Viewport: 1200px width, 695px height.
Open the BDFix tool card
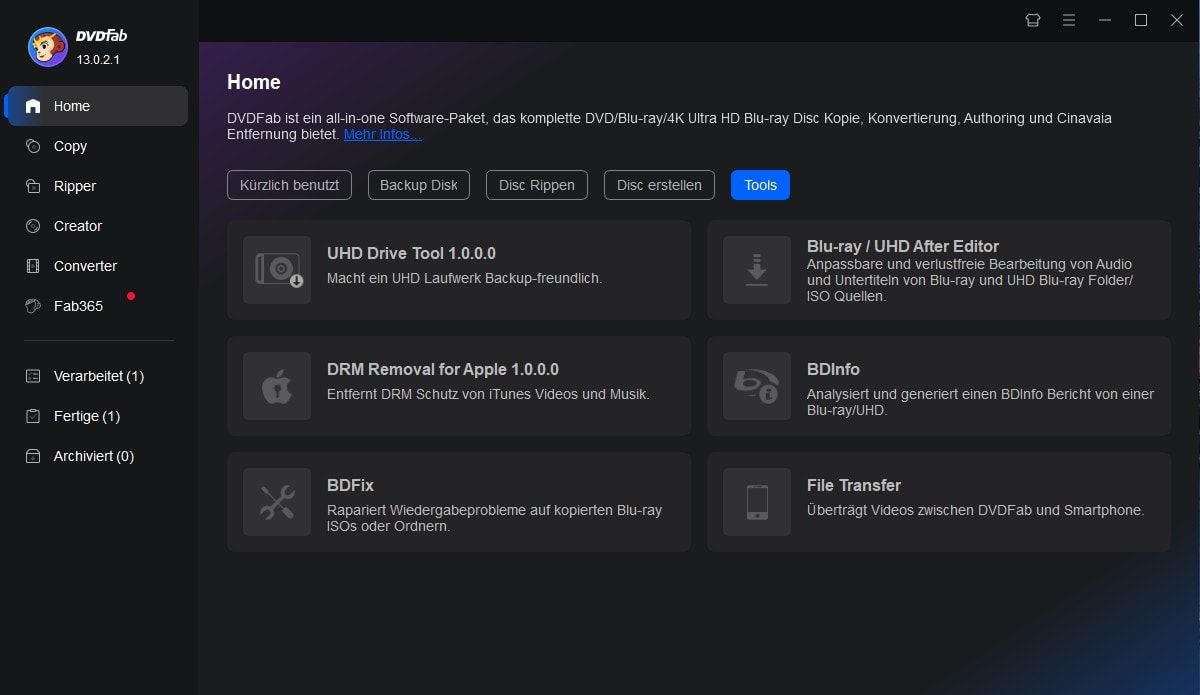point(459,502)
